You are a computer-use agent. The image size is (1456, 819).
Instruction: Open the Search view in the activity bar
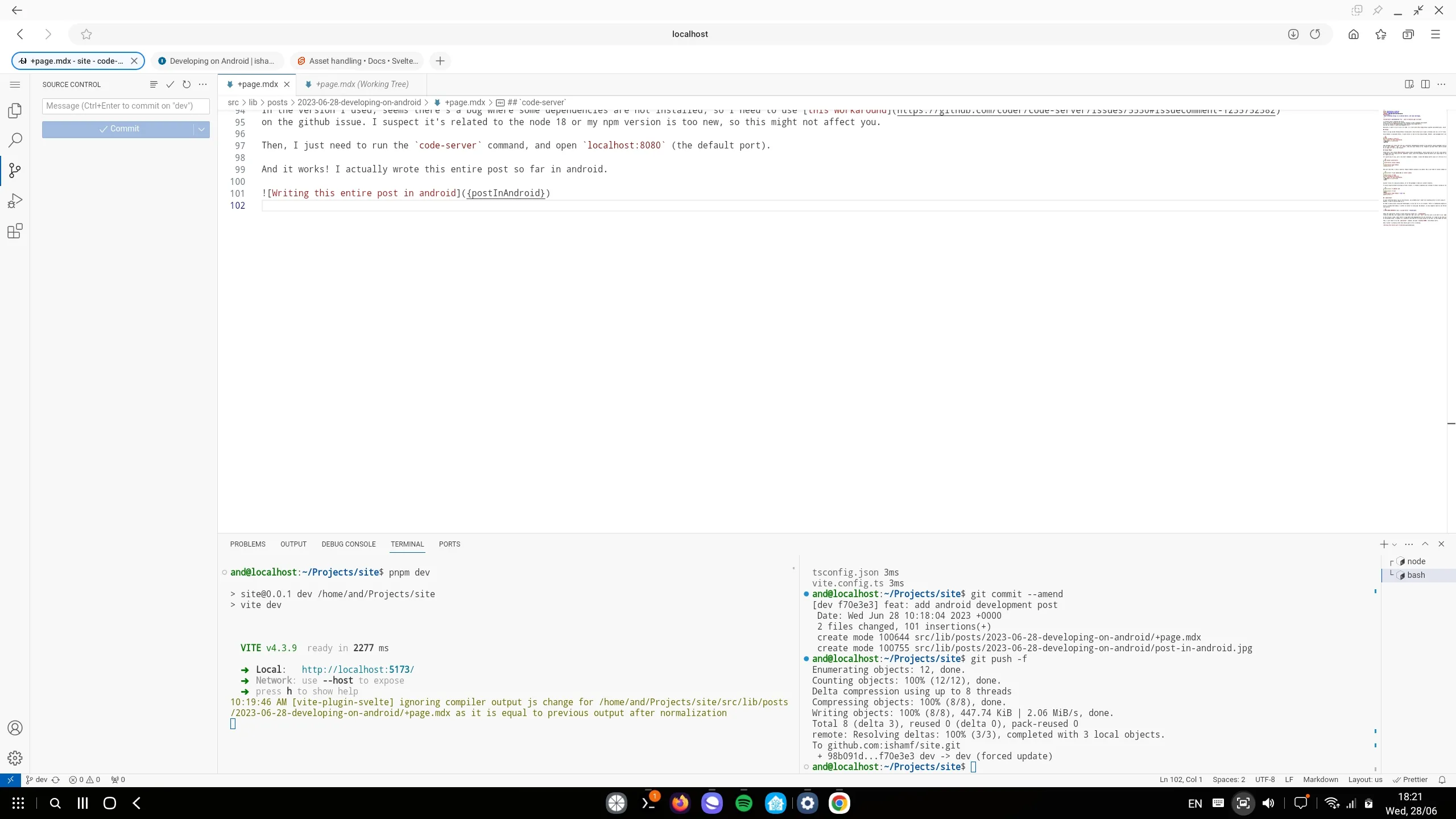tap(15, 140)
